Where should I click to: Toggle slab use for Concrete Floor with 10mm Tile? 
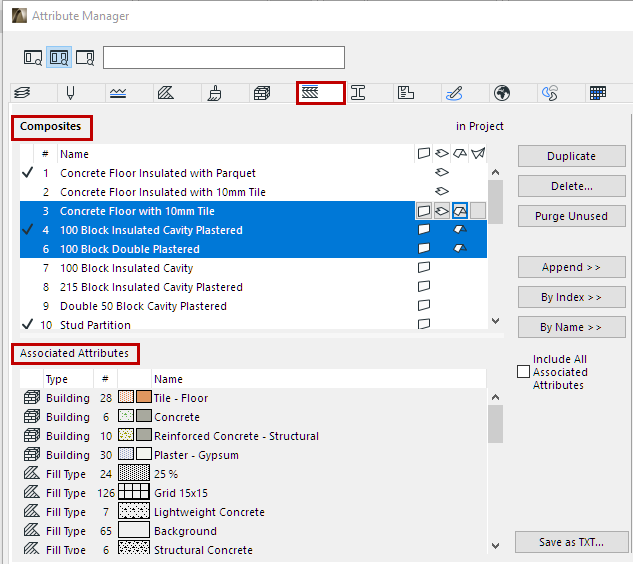[442, 211]
